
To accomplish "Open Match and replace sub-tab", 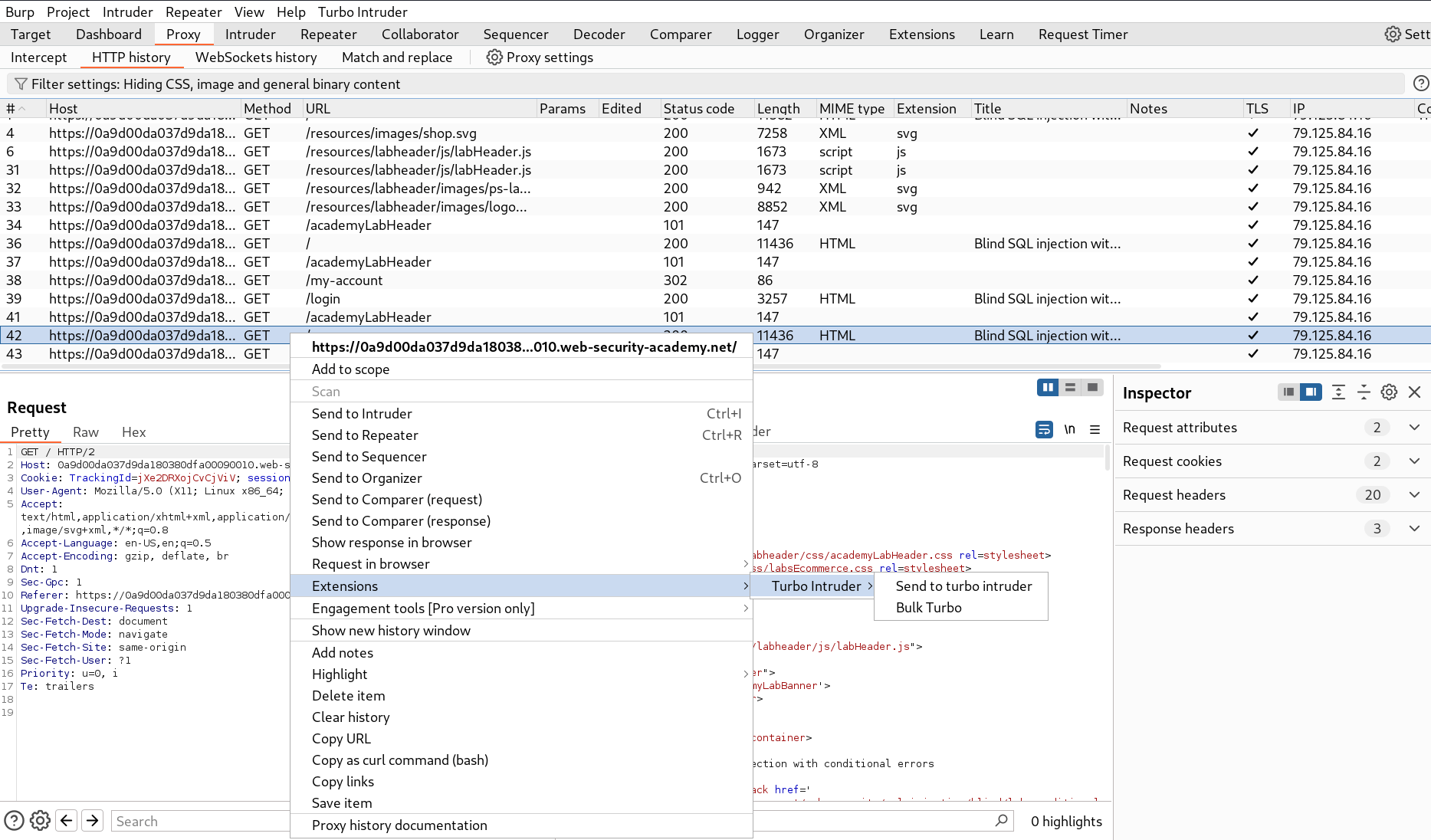I will pyautogui.click(x=397, y=57).
